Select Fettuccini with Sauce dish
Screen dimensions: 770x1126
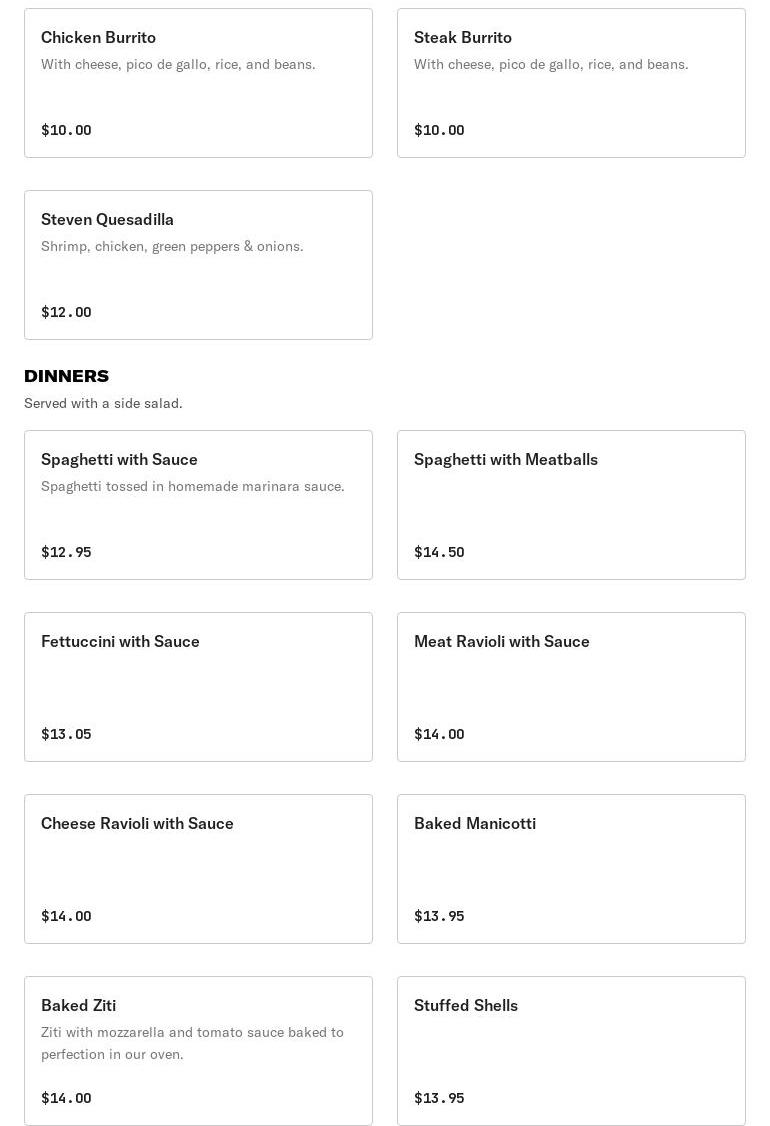[x=198, y=687]
